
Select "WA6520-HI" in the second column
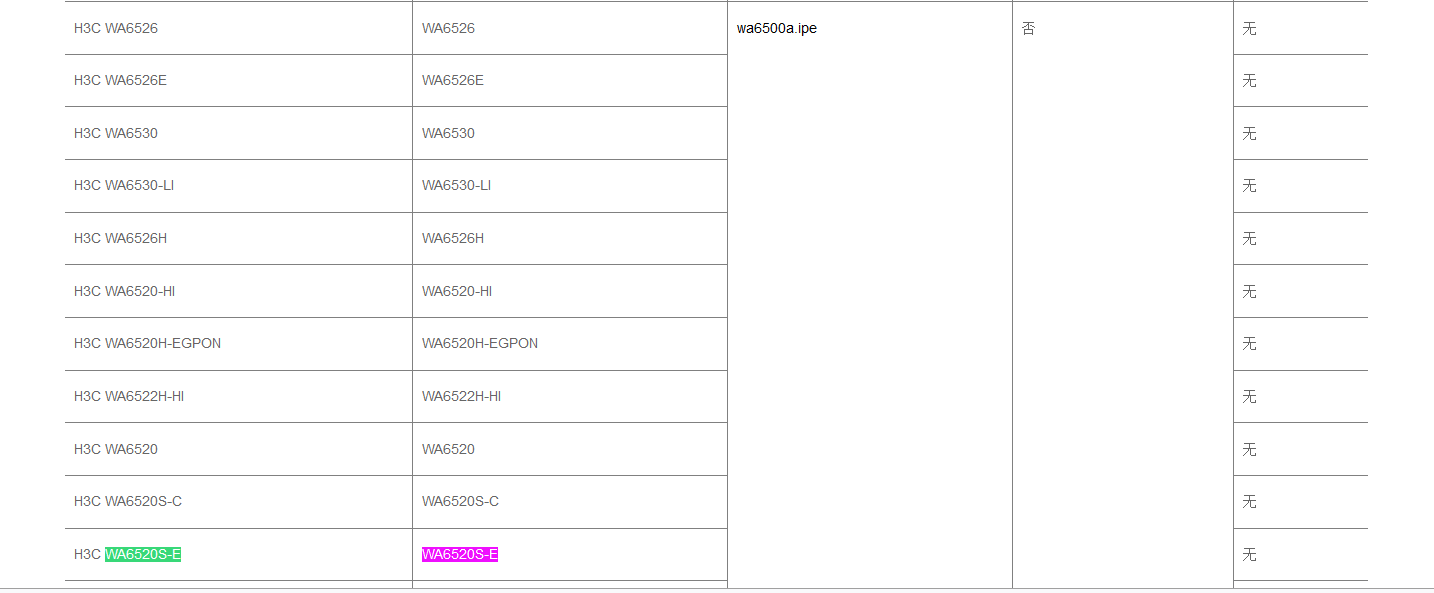coord(457,291)
